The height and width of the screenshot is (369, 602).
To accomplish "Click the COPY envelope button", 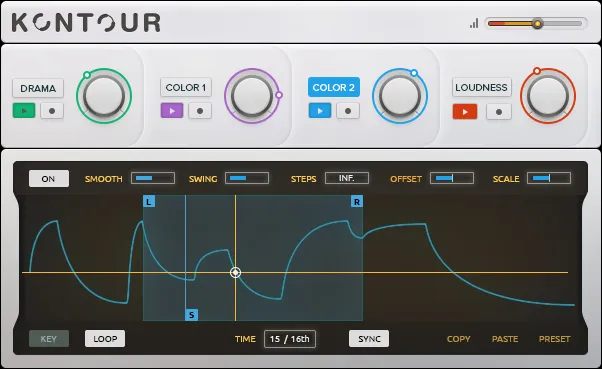I will pos(458,339).
